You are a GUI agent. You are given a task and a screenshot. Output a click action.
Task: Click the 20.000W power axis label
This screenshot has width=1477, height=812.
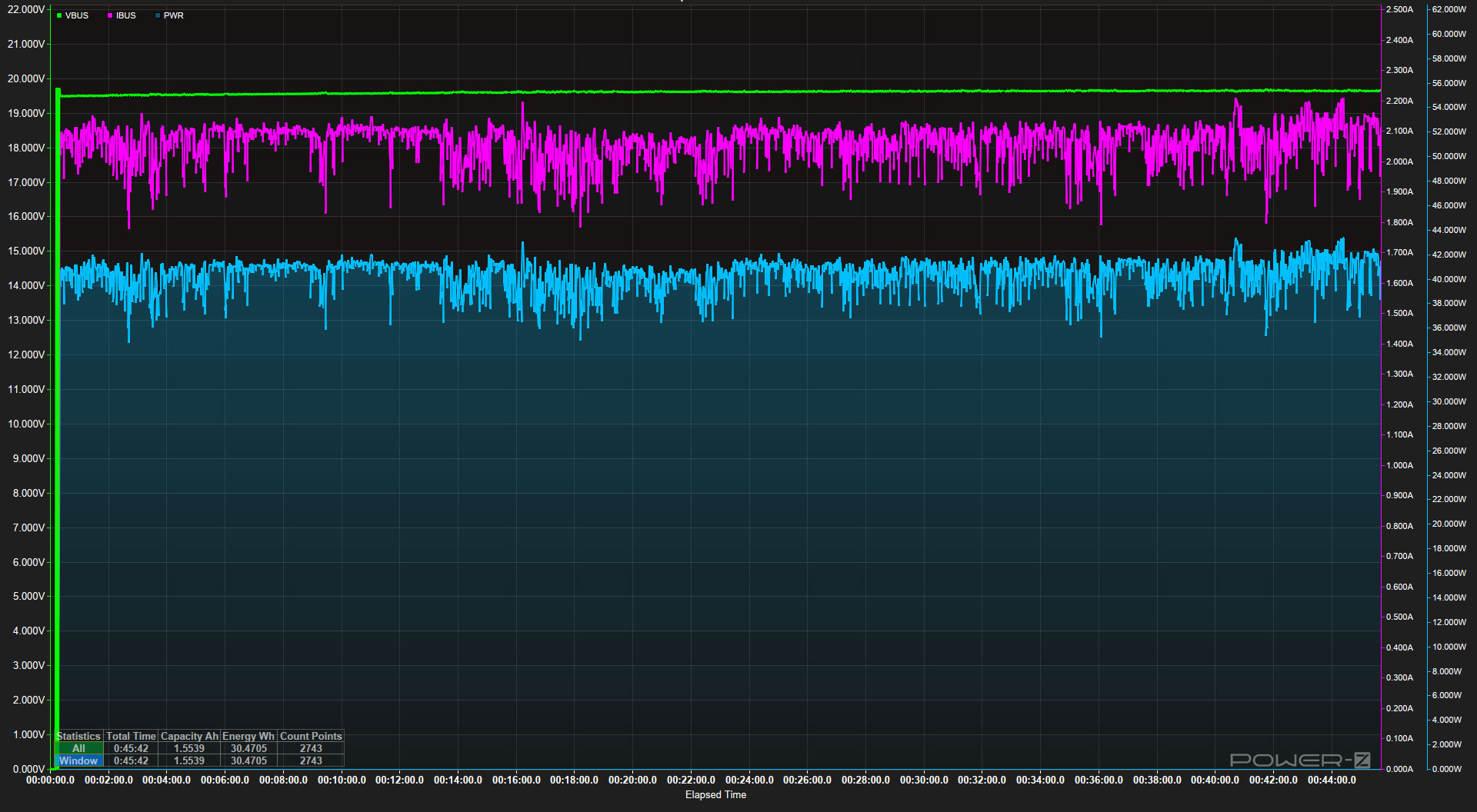point(1449,524)
